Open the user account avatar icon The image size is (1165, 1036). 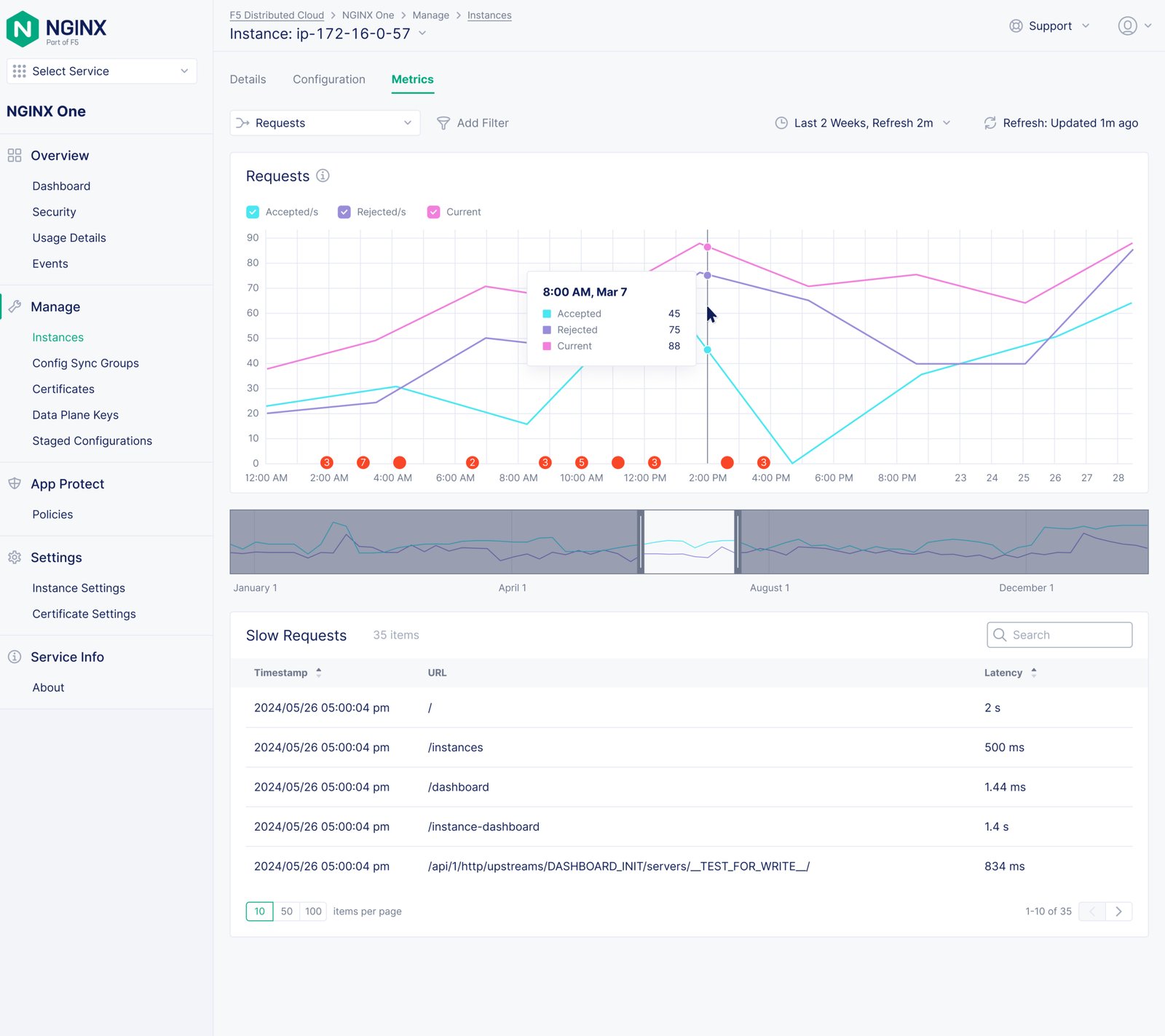pyautogui.click(x=1126, y=26)
